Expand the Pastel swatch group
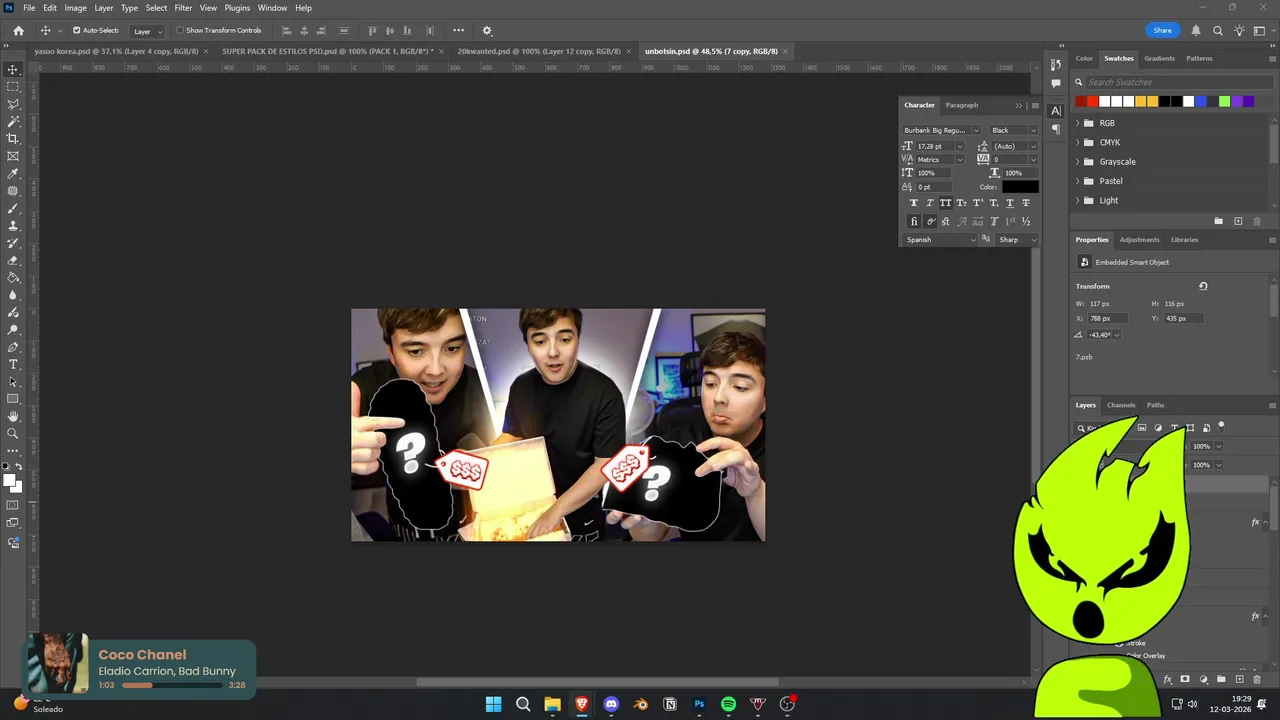1280x720 pixels. coord(1078,181)
